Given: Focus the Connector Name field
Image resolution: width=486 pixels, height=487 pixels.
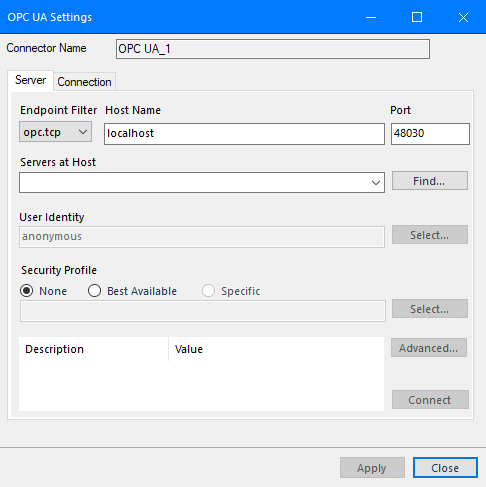Looking at the screenshot, I should [273, 49].
